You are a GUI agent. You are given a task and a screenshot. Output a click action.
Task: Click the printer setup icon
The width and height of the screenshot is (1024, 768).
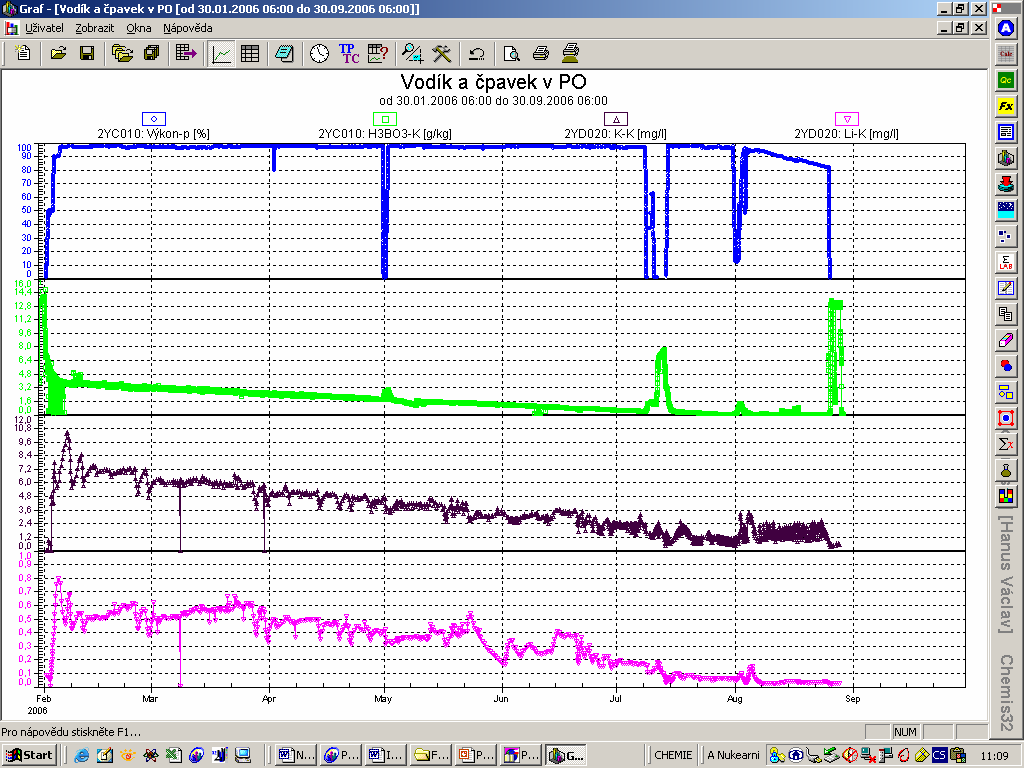pos(570,53)
